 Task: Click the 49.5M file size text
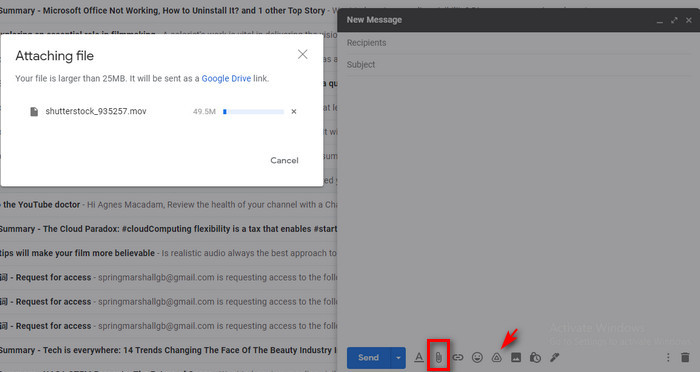click(204, 112)
